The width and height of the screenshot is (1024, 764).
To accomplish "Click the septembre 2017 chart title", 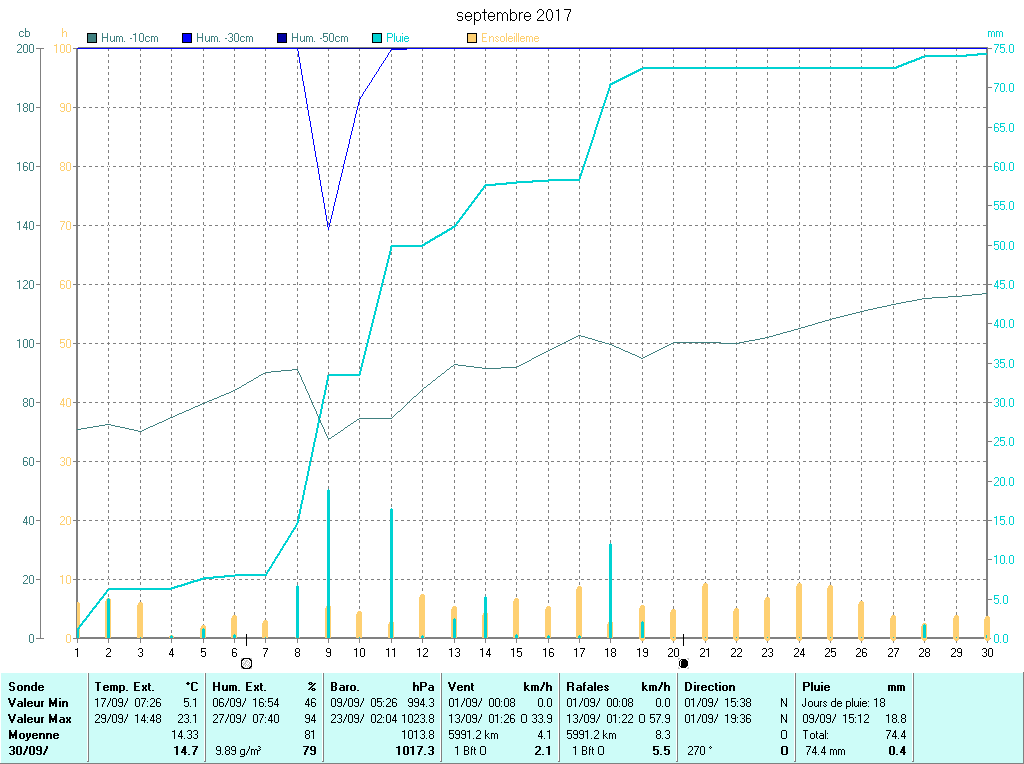I will coord(514,16).
